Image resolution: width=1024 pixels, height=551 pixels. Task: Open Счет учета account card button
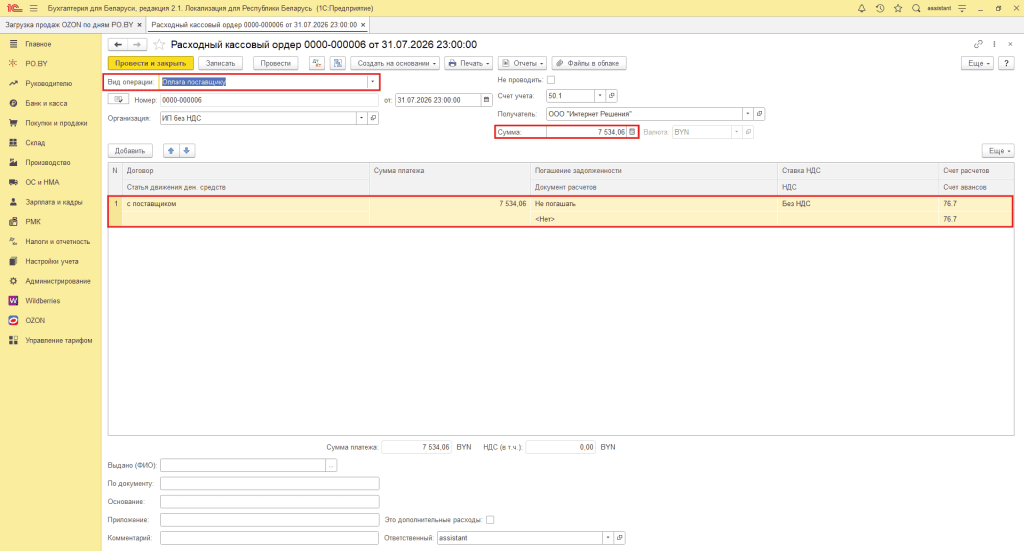click(x=611, y=96)
